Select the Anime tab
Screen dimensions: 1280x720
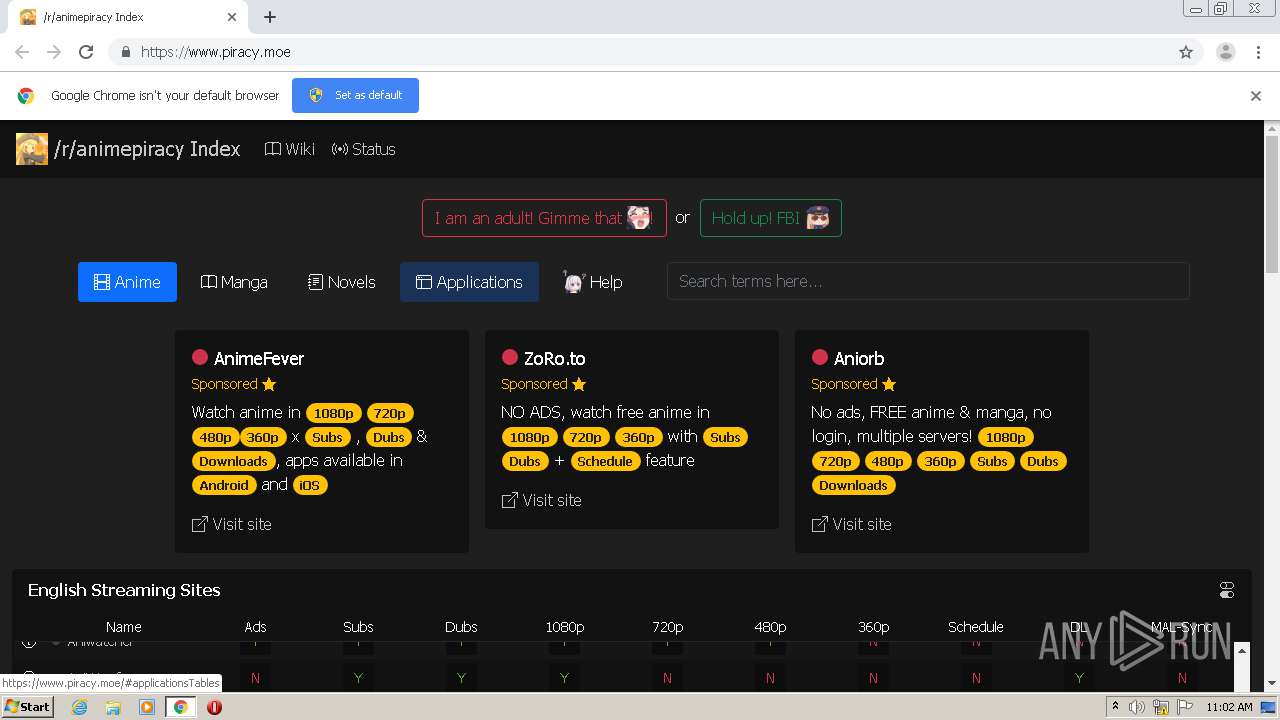coord(127,282)
